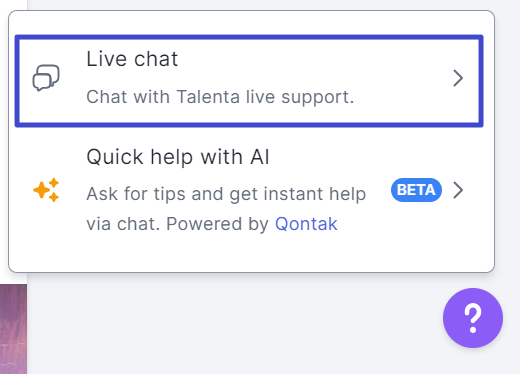
Task: Click "Chat with Talenta live support." text
Action: [x=220, y=97]
